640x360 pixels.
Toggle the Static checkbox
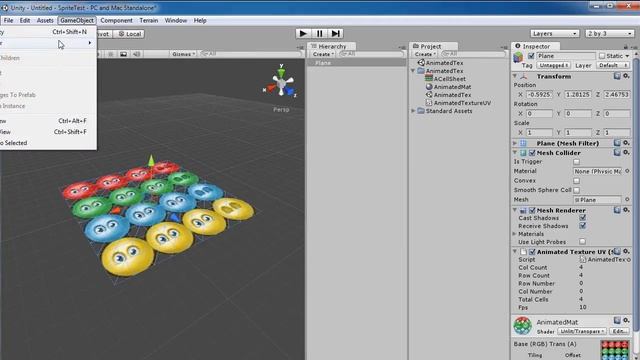602,56
